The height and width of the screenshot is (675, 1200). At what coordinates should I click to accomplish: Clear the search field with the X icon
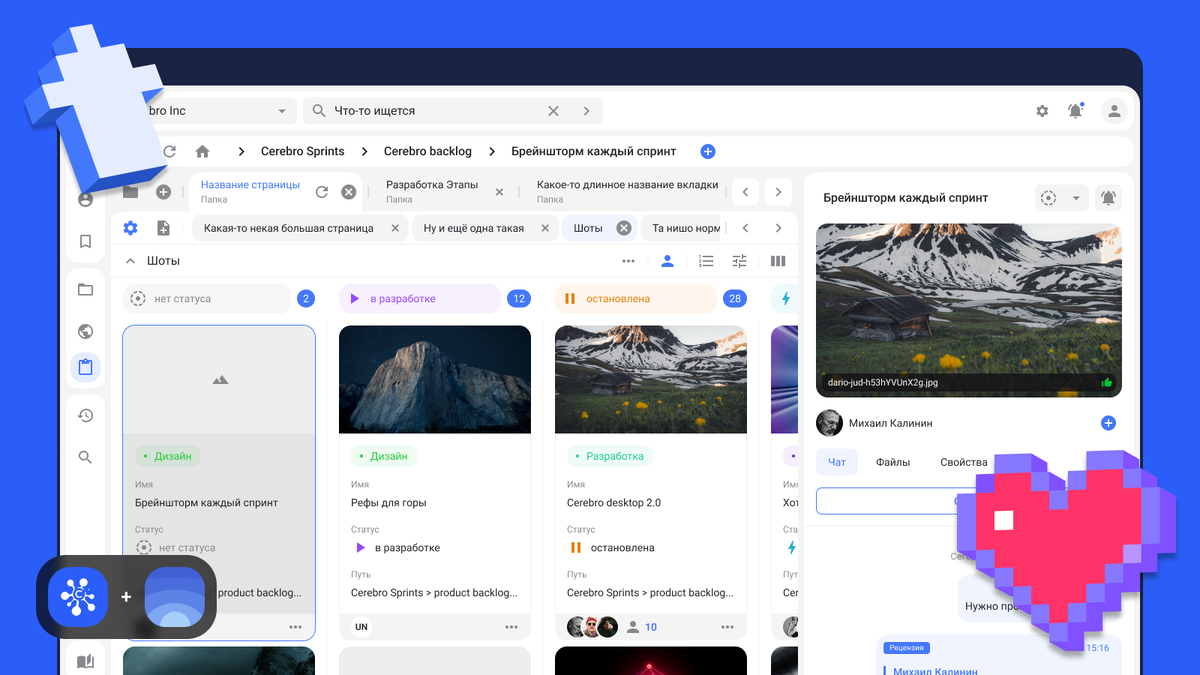[x=553, y=111]
